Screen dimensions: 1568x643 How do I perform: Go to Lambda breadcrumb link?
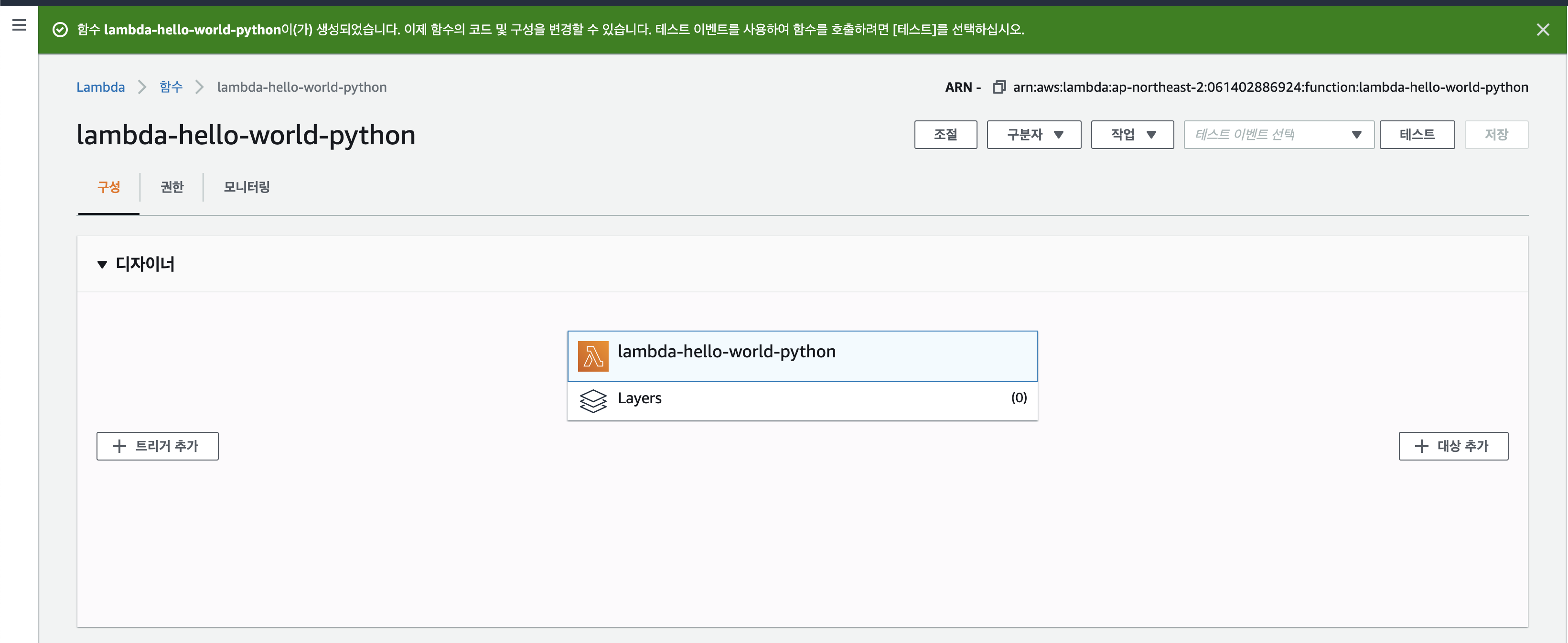click(100, 87)
